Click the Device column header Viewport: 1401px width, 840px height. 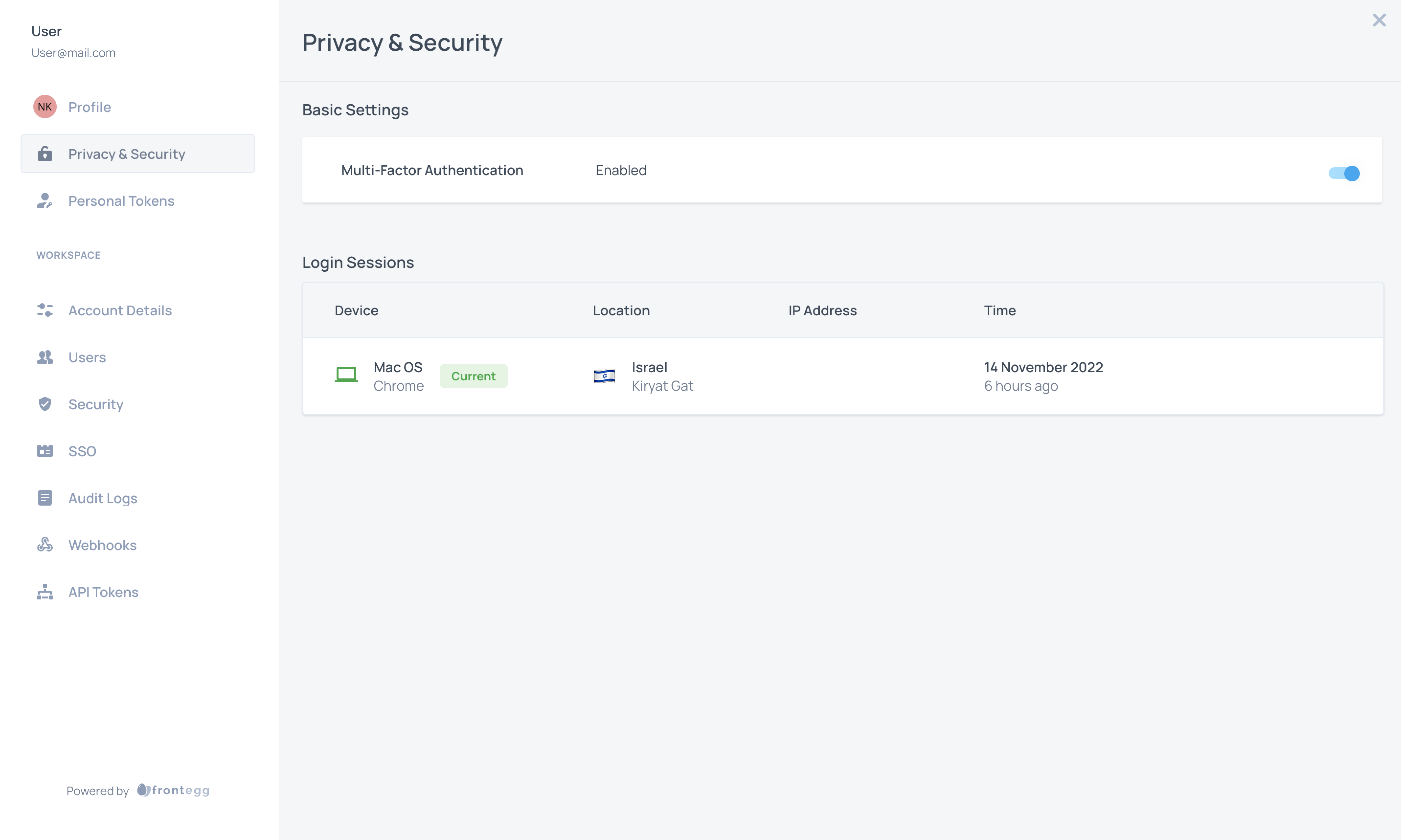[356, 310]
